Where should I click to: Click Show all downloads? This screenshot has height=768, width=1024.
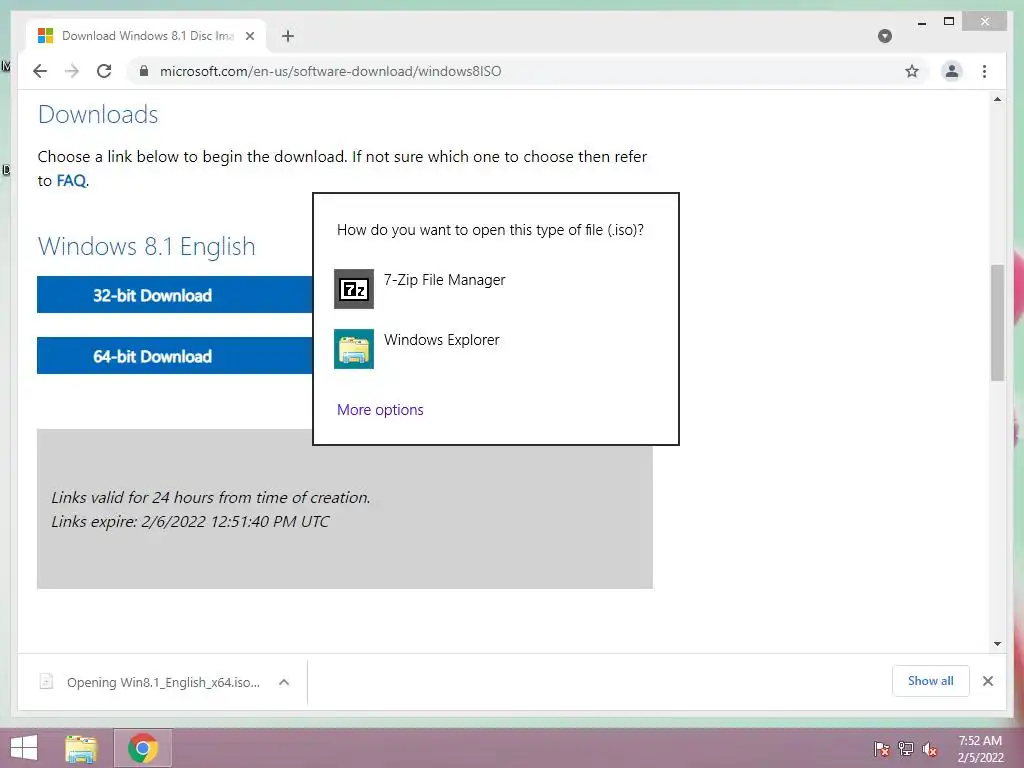tap(931, 681)
